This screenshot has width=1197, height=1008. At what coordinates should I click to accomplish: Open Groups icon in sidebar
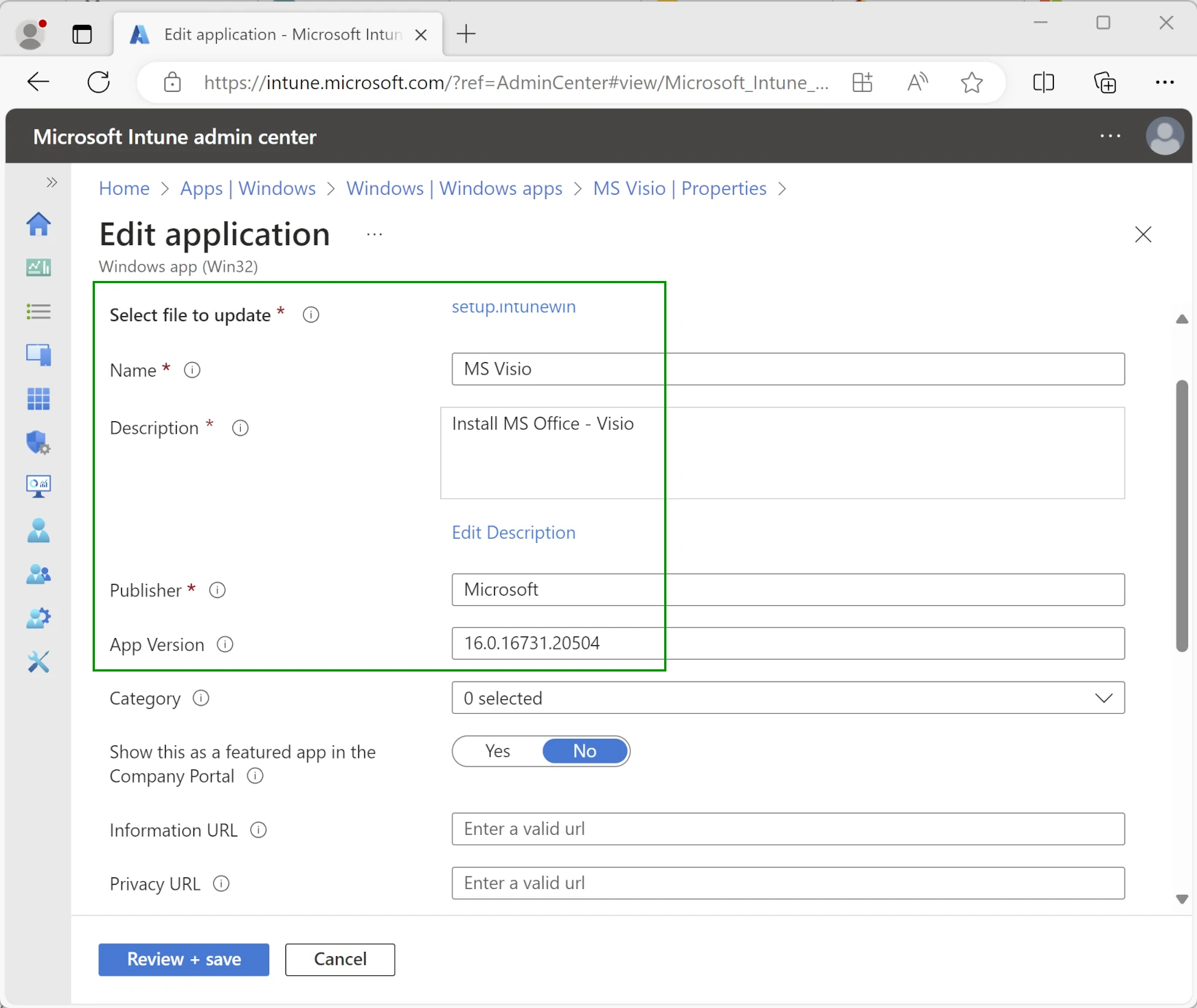tap(39, 574)
